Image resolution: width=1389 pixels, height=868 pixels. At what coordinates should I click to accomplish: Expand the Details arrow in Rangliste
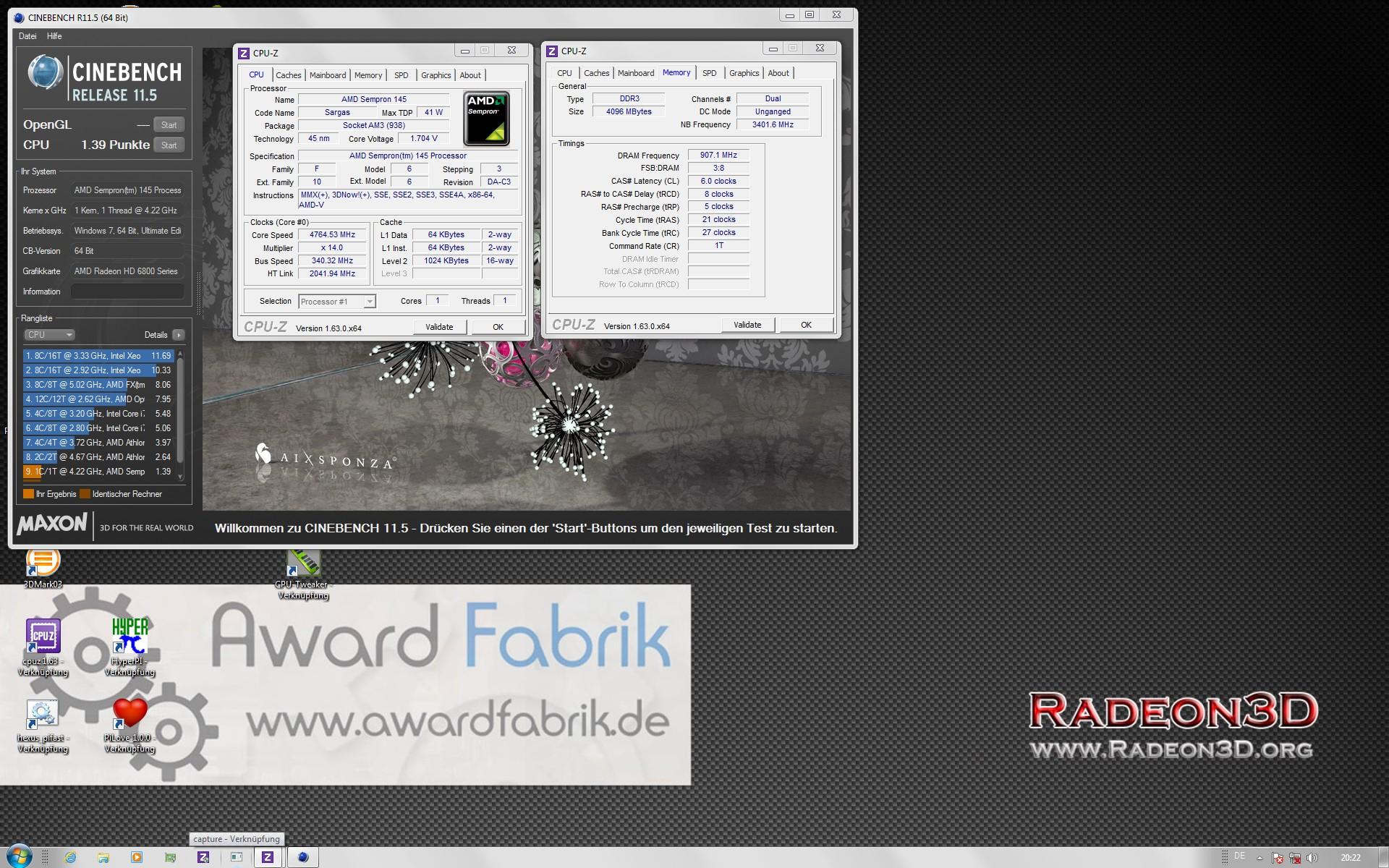[x=179, y=335]
